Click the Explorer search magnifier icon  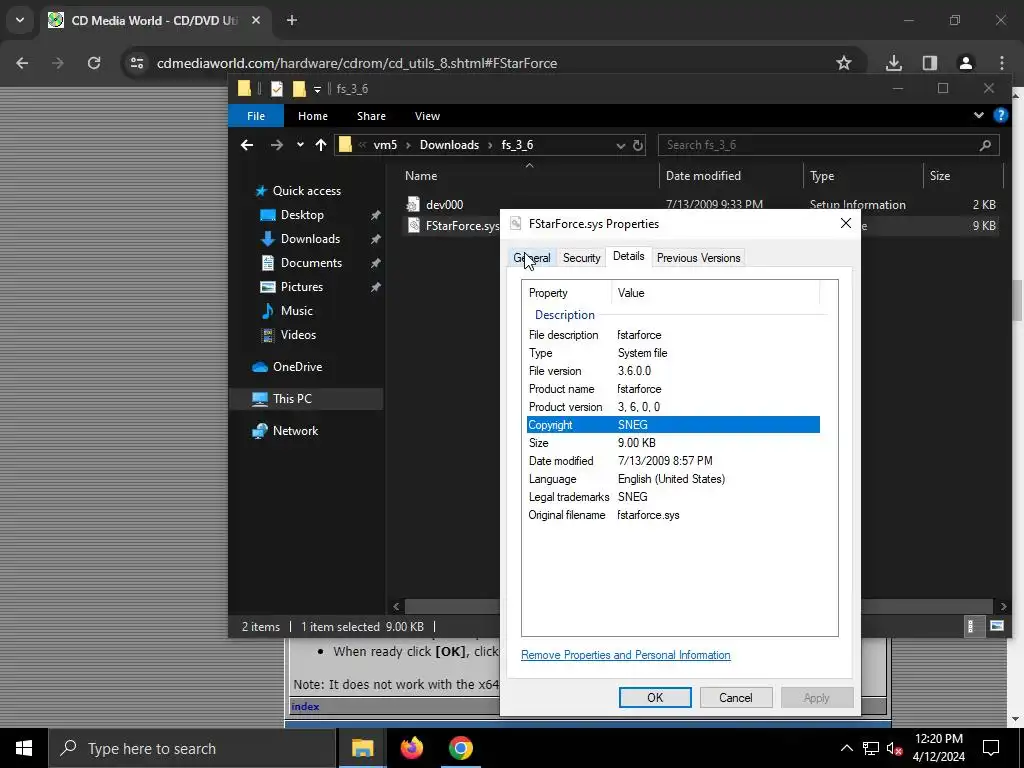[985, 145]
